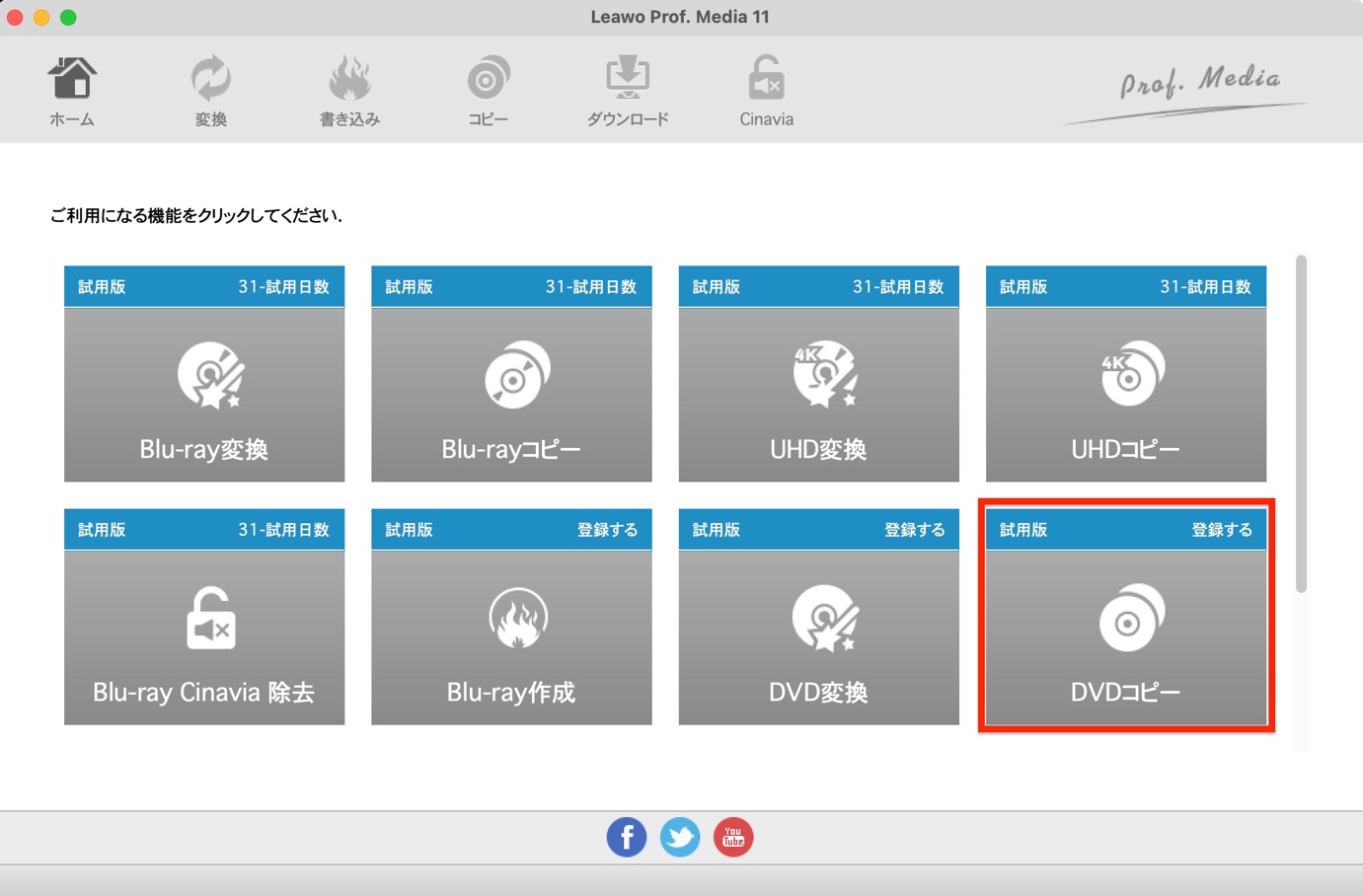Click 31-試用日数 on the UHD変換 tile
Screen dimensions: 1363x896
pos(898,287)
